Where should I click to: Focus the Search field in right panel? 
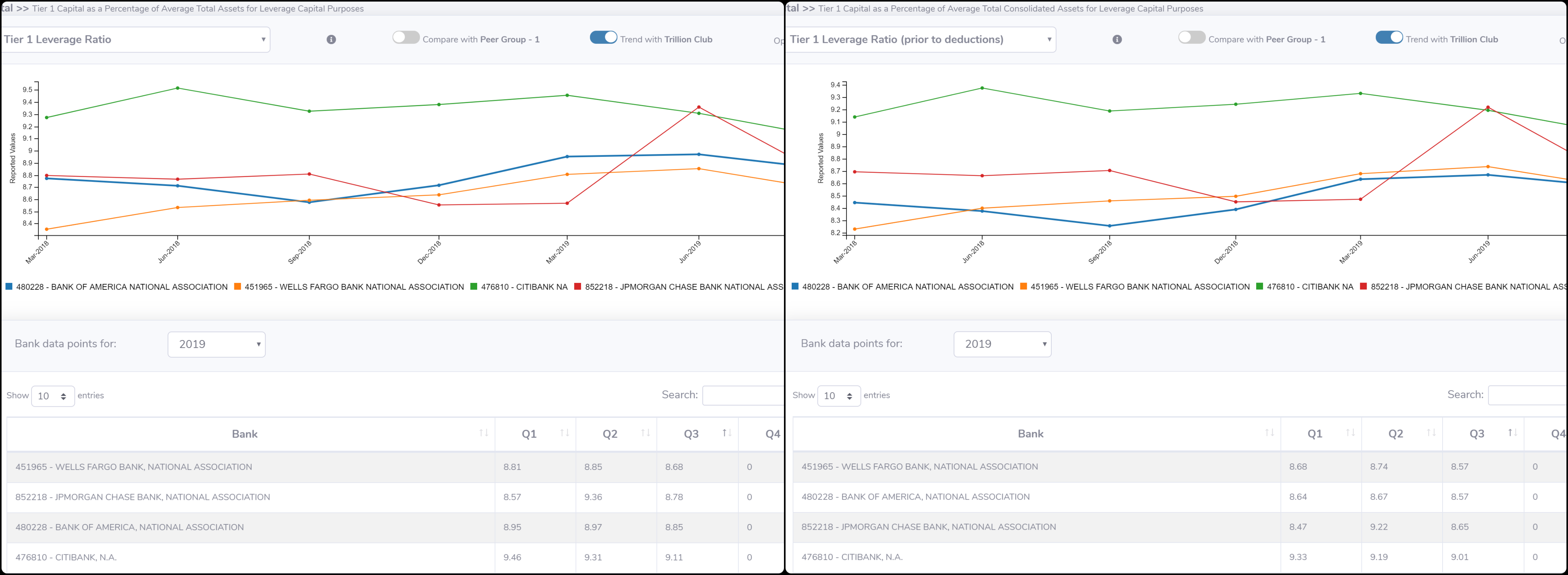(1528, 396)
